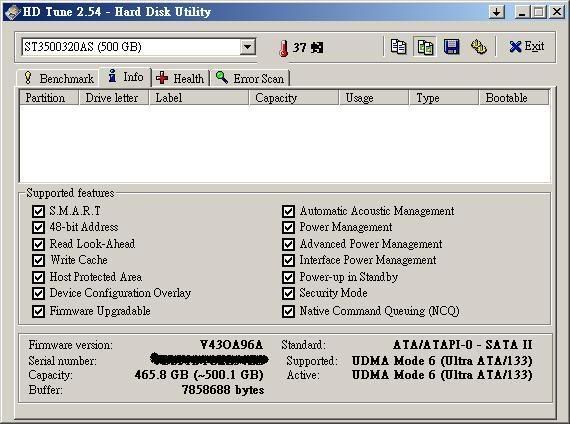Click the copy screenshot to clipboard icon

click(425, 47)
